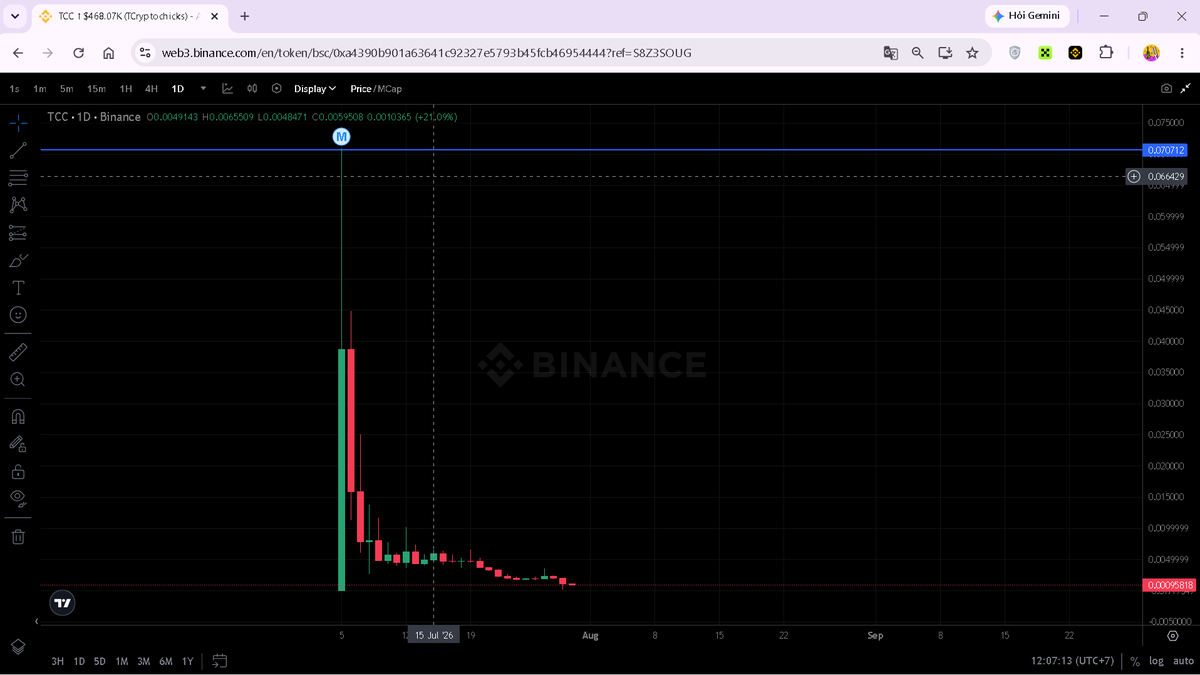Select the 1s timeframe
1200x675 pixels.
(14, 89)
